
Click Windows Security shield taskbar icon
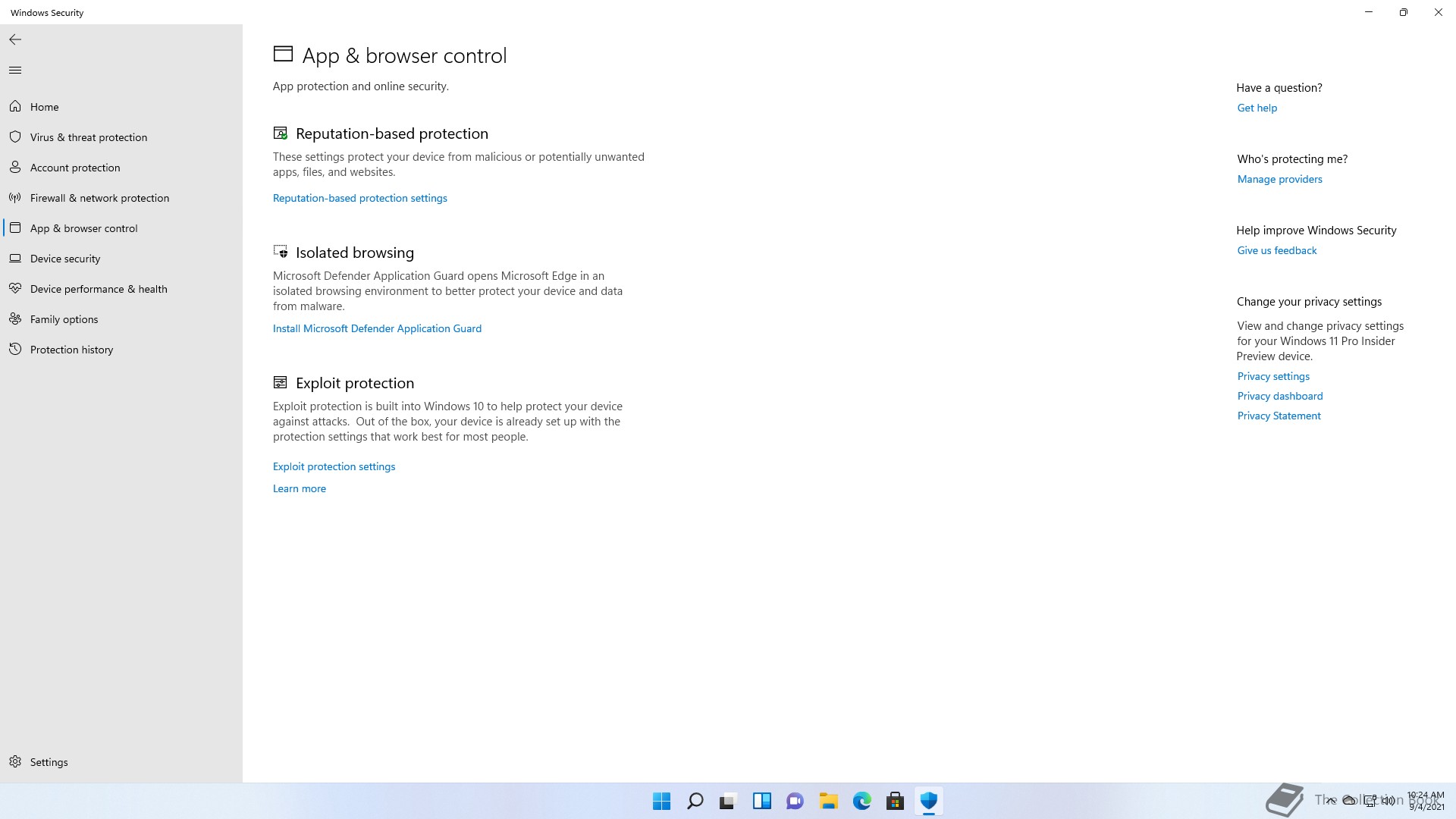pyautogui.click(x=928, y=801)
